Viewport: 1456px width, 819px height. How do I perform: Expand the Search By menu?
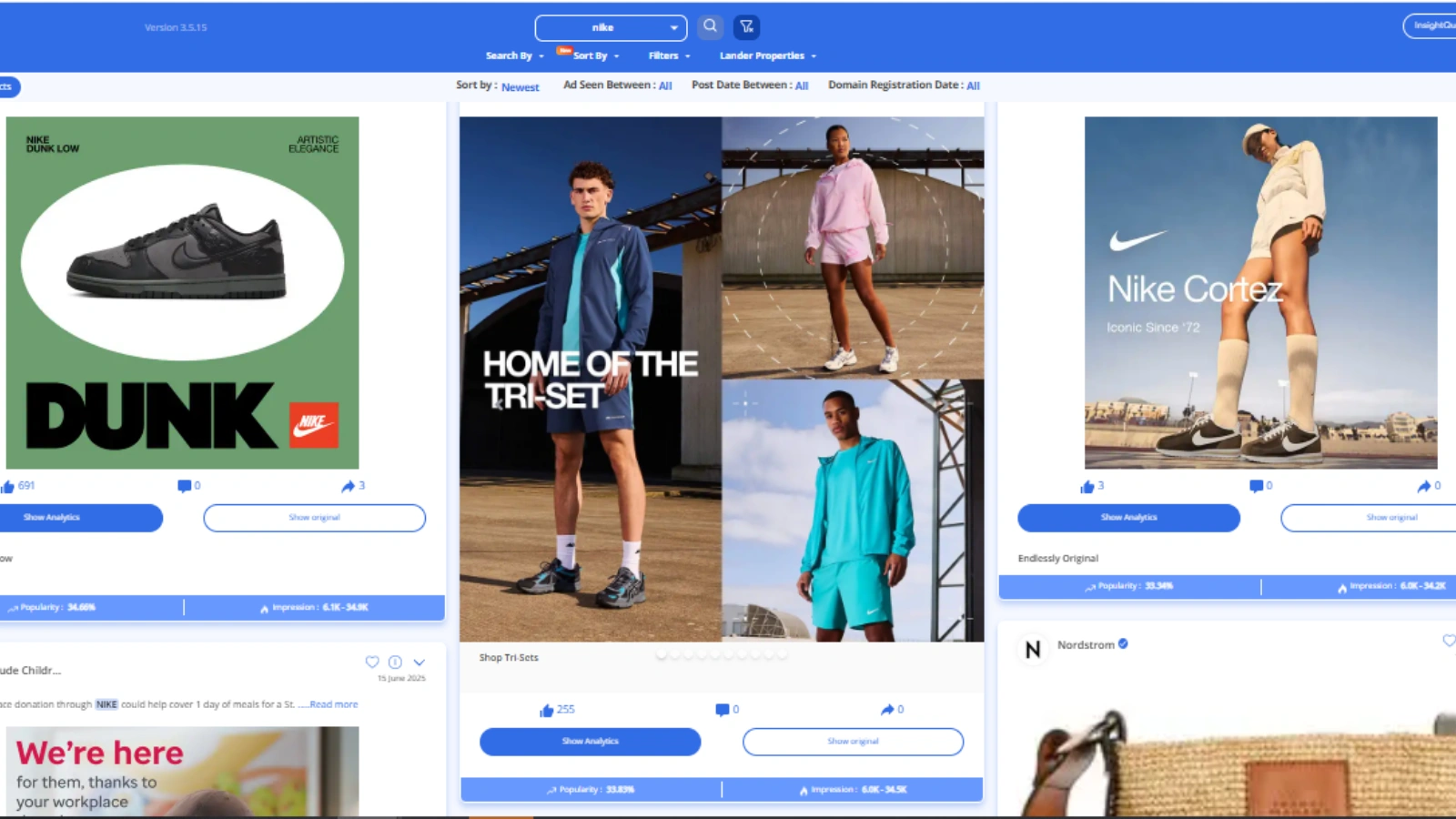[514, 56]
